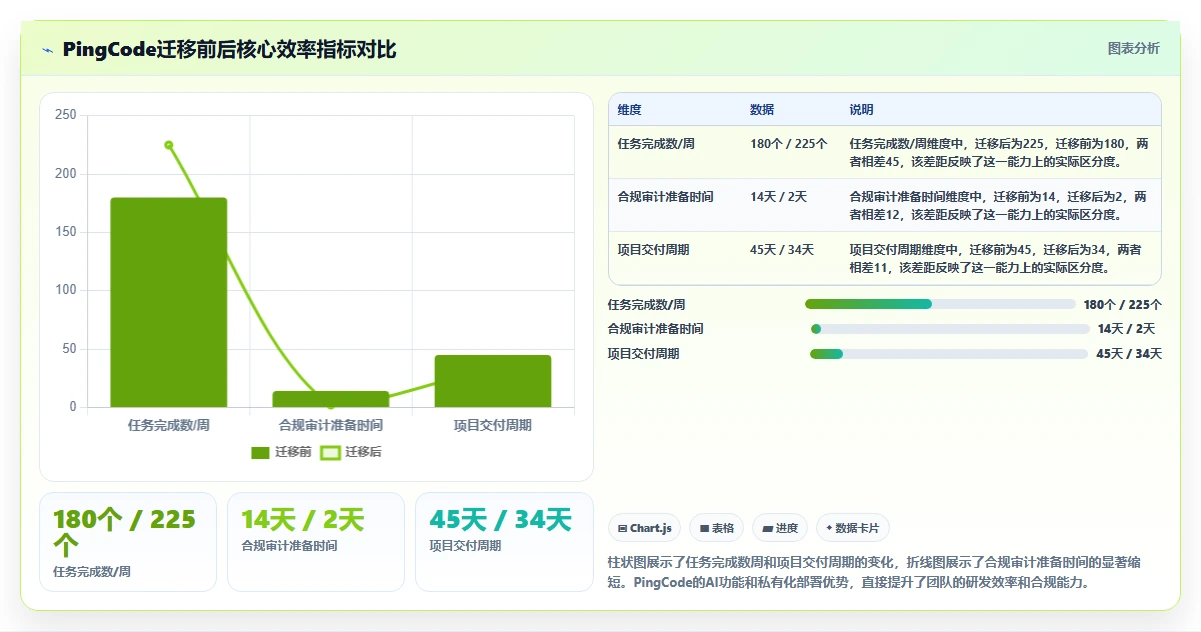
Task: Open the 45天 / 34天 data card
Action: coord(504,542)
